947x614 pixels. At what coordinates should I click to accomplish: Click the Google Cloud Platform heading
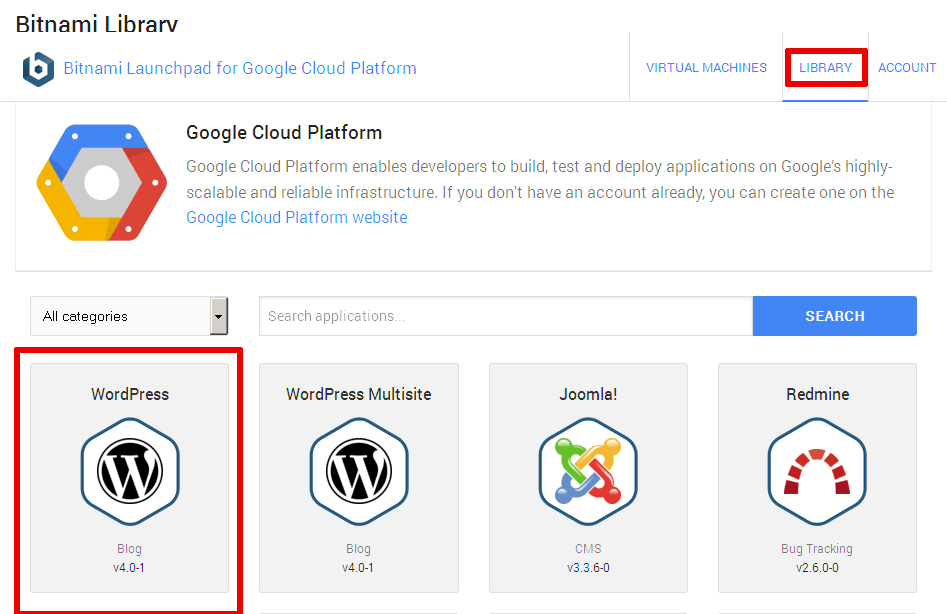284,132
